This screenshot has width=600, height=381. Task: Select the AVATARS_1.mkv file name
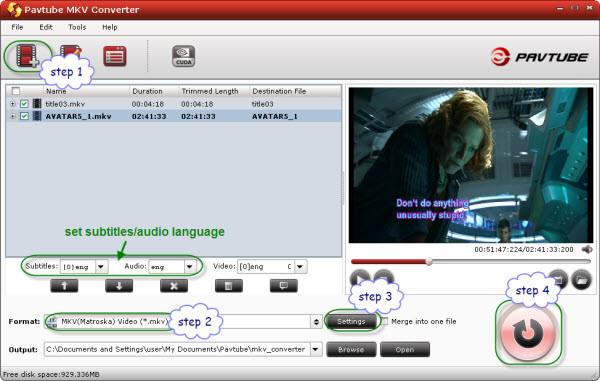[78, 116]
